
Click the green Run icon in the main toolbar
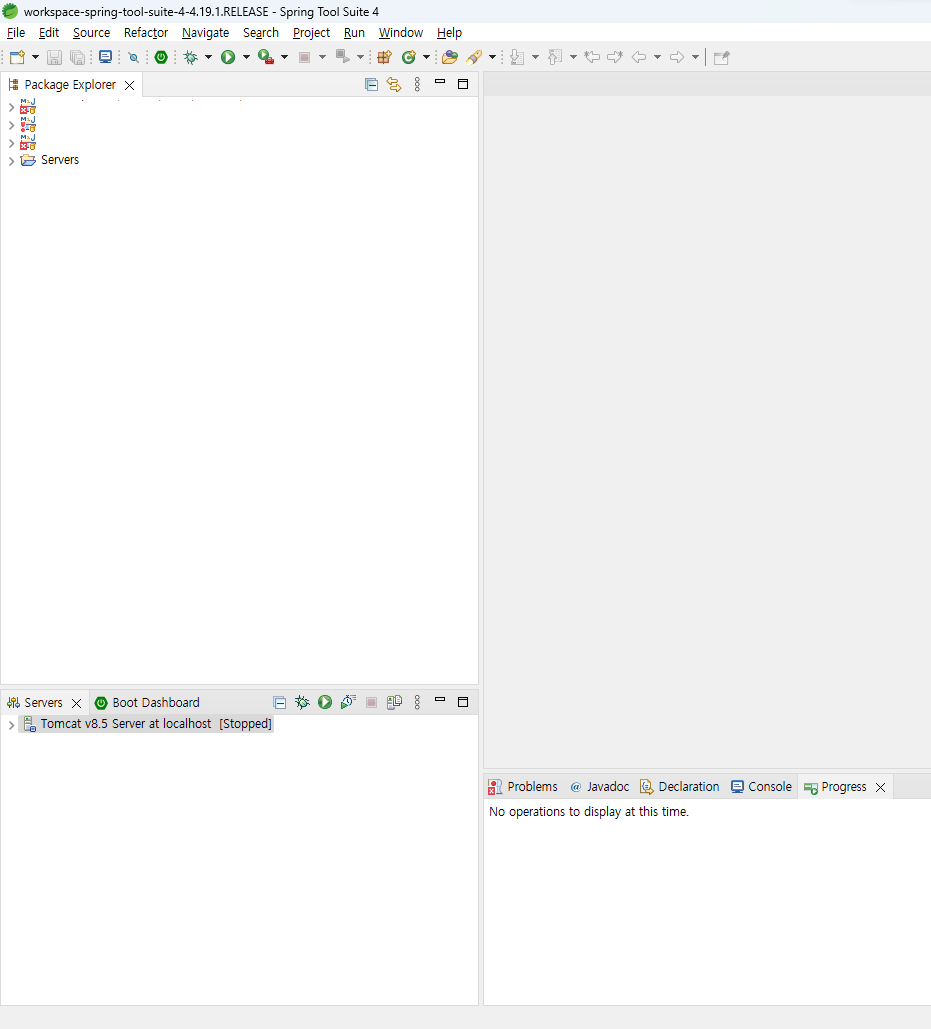(x=228, y=57)
